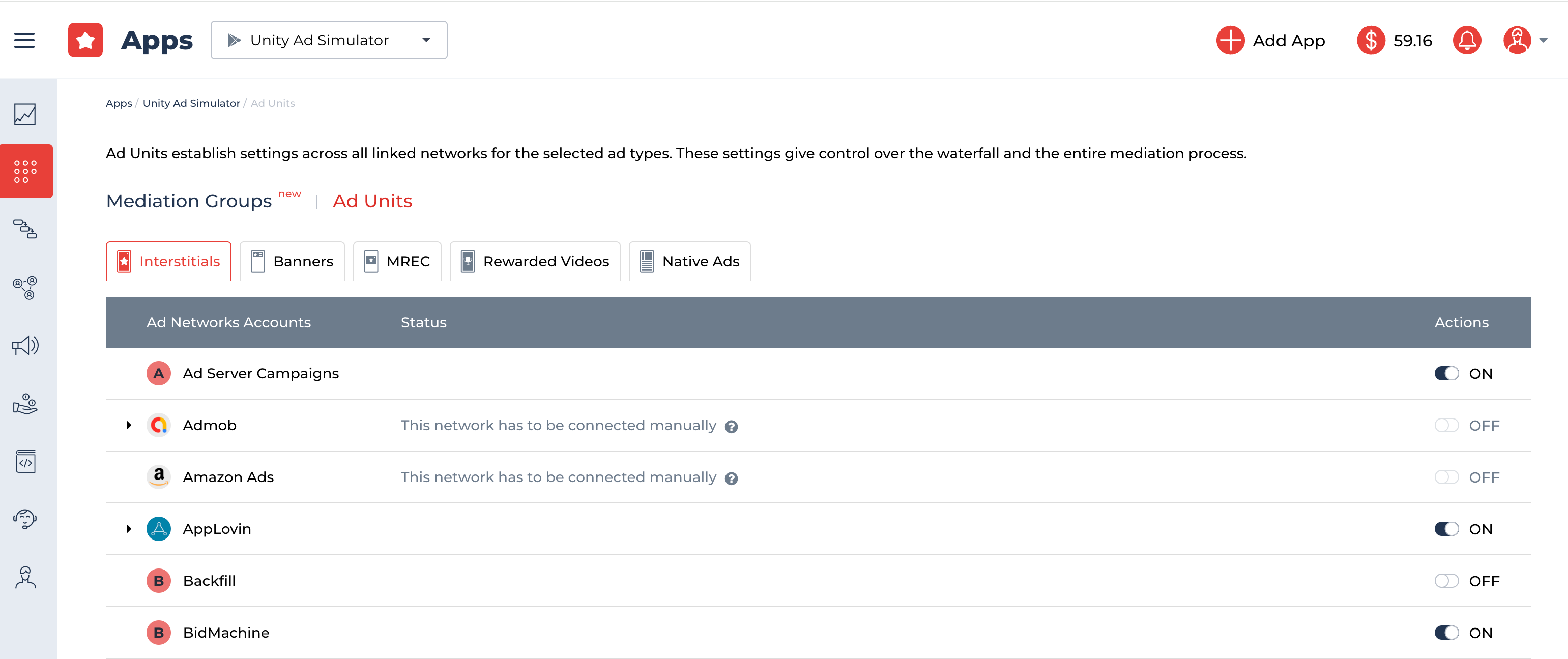Click the dollar balance icon

[1371, 40]
